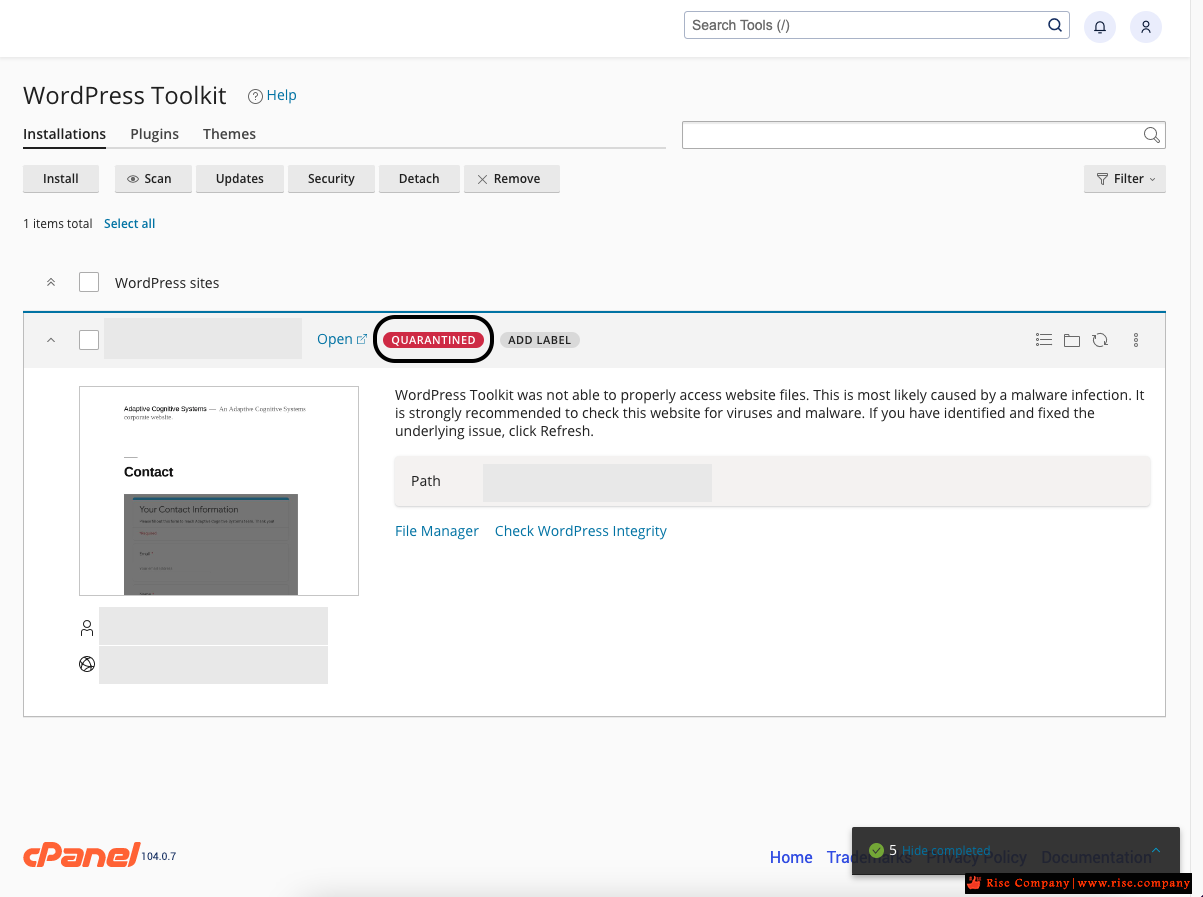Click the site refresh icon
The height and width of the screenshot is (897, 1203).
[1100, 340]
